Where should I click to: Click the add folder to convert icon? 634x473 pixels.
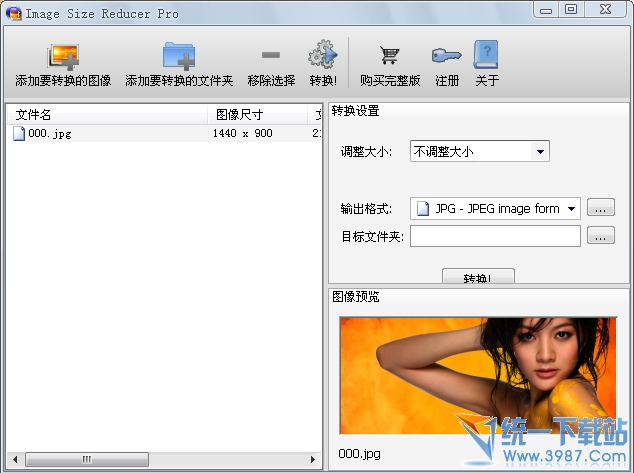[x=178, y=56]
